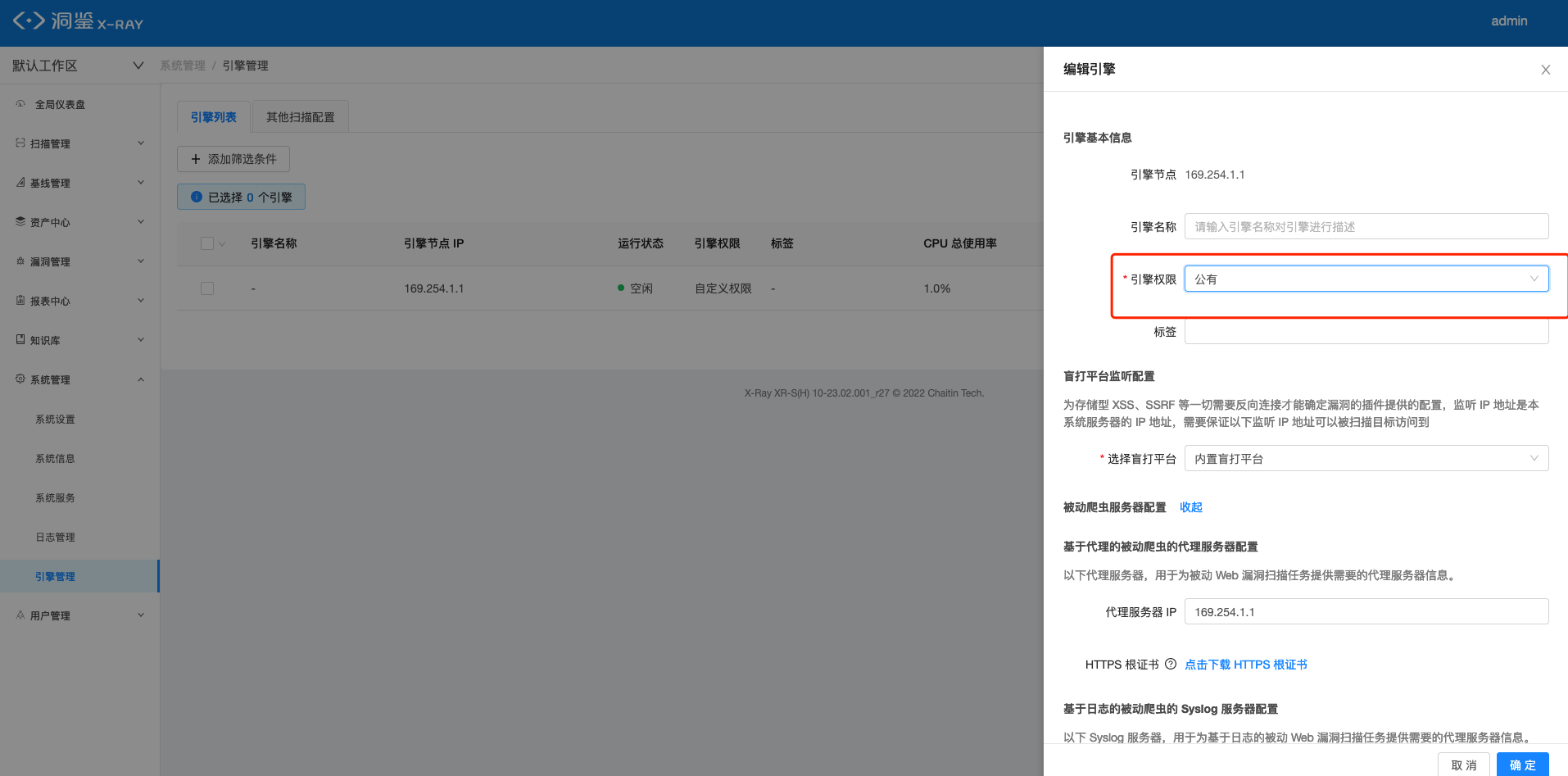The width and height of the screenshot is (1568, 776).
Task: Open dropdown arrow beside header checkbox
Action: point(222,243)
